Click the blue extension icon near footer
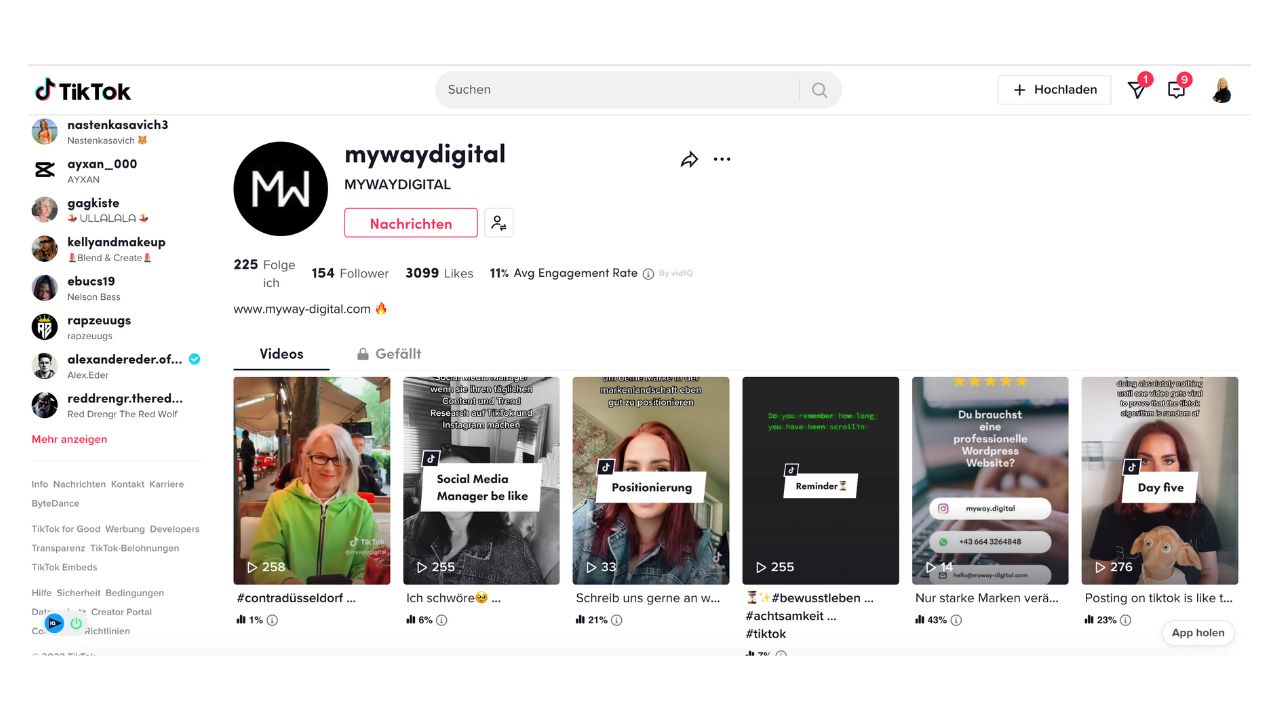This screenshot has height=720, width=1280. pyautogui.click(x=55, y=623)
